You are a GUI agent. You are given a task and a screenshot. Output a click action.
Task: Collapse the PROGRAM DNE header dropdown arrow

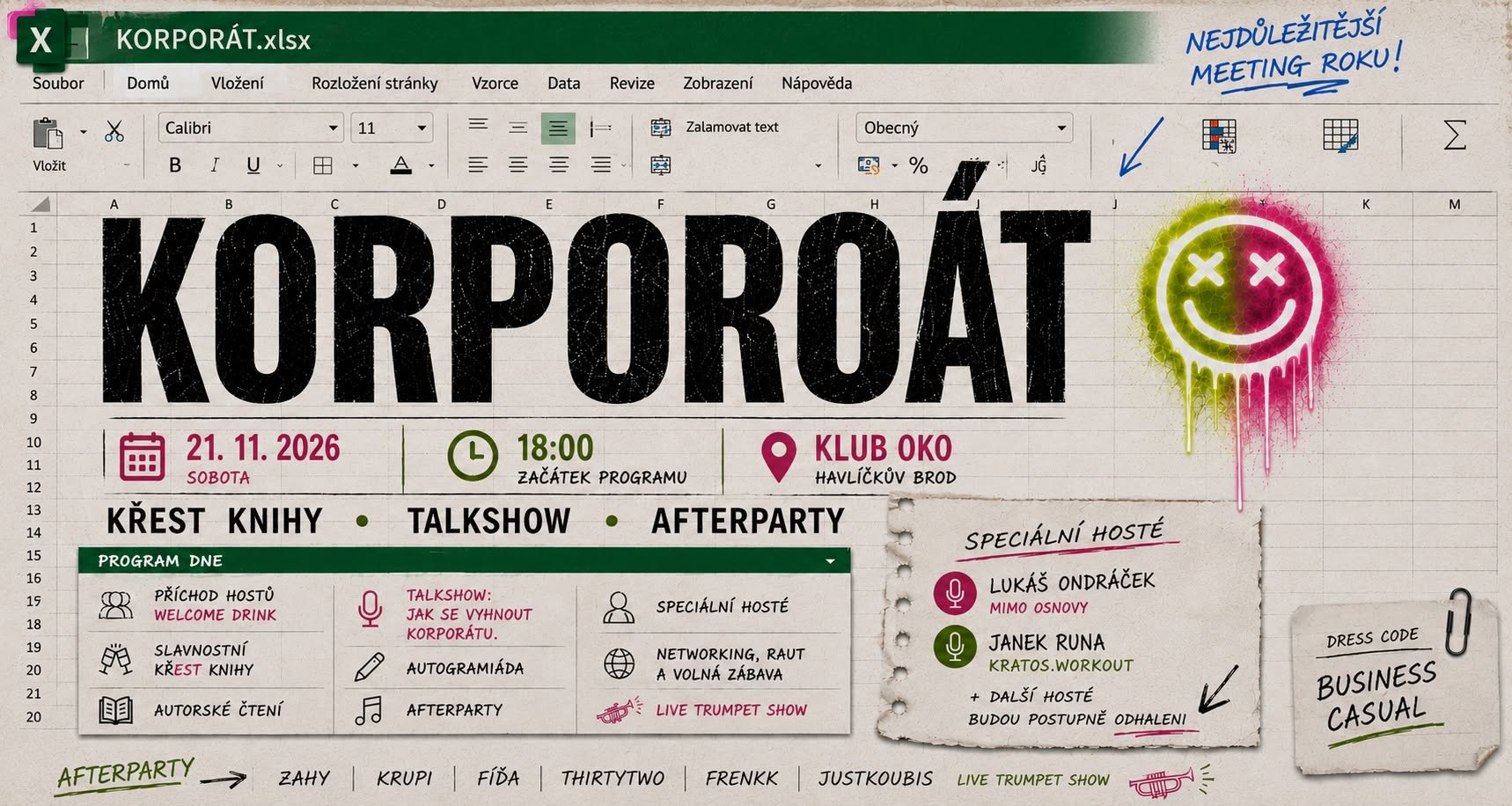[830, 561]
